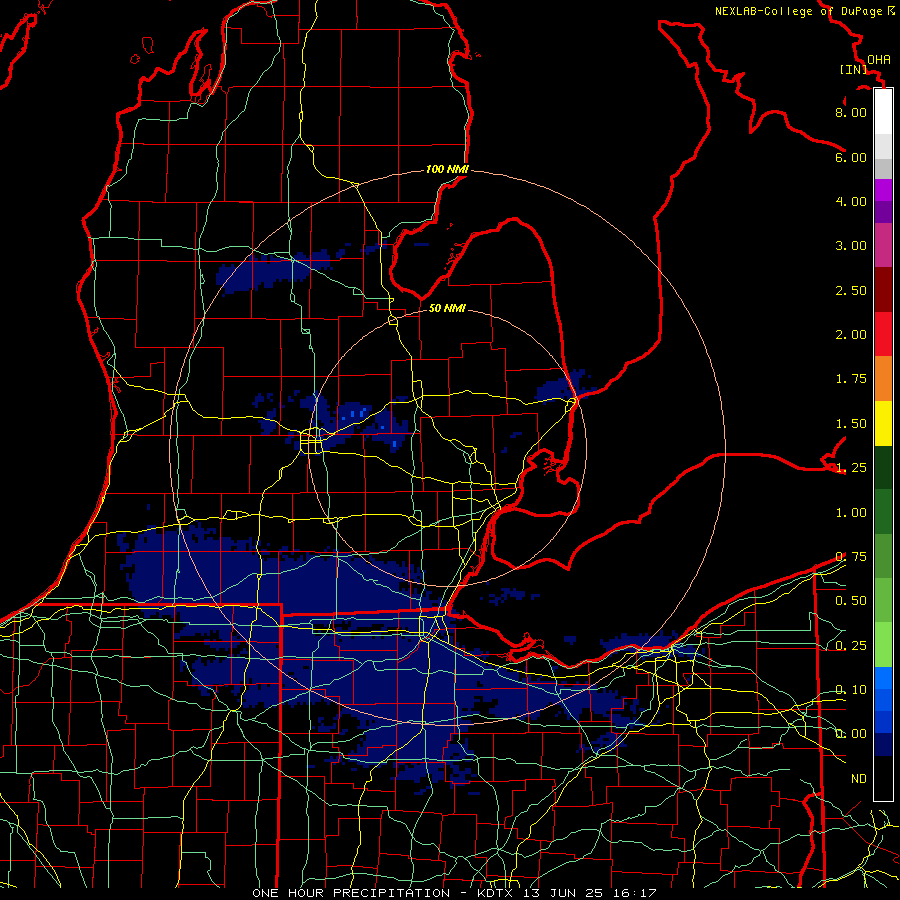
Task: Click the 2.50 legend value
Action: pos(851,290)
